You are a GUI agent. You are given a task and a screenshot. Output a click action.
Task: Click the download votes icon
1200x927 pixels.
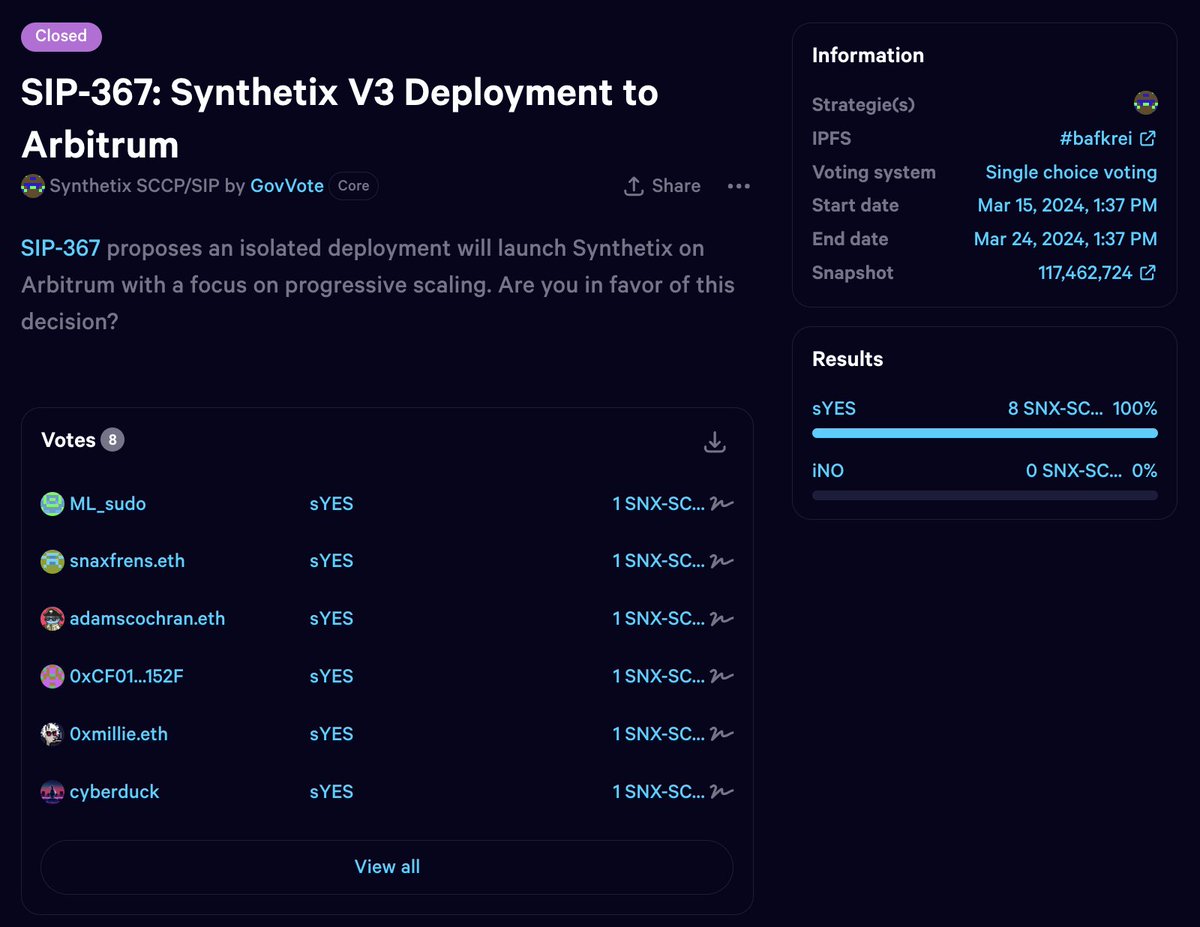tap(714, 442)
